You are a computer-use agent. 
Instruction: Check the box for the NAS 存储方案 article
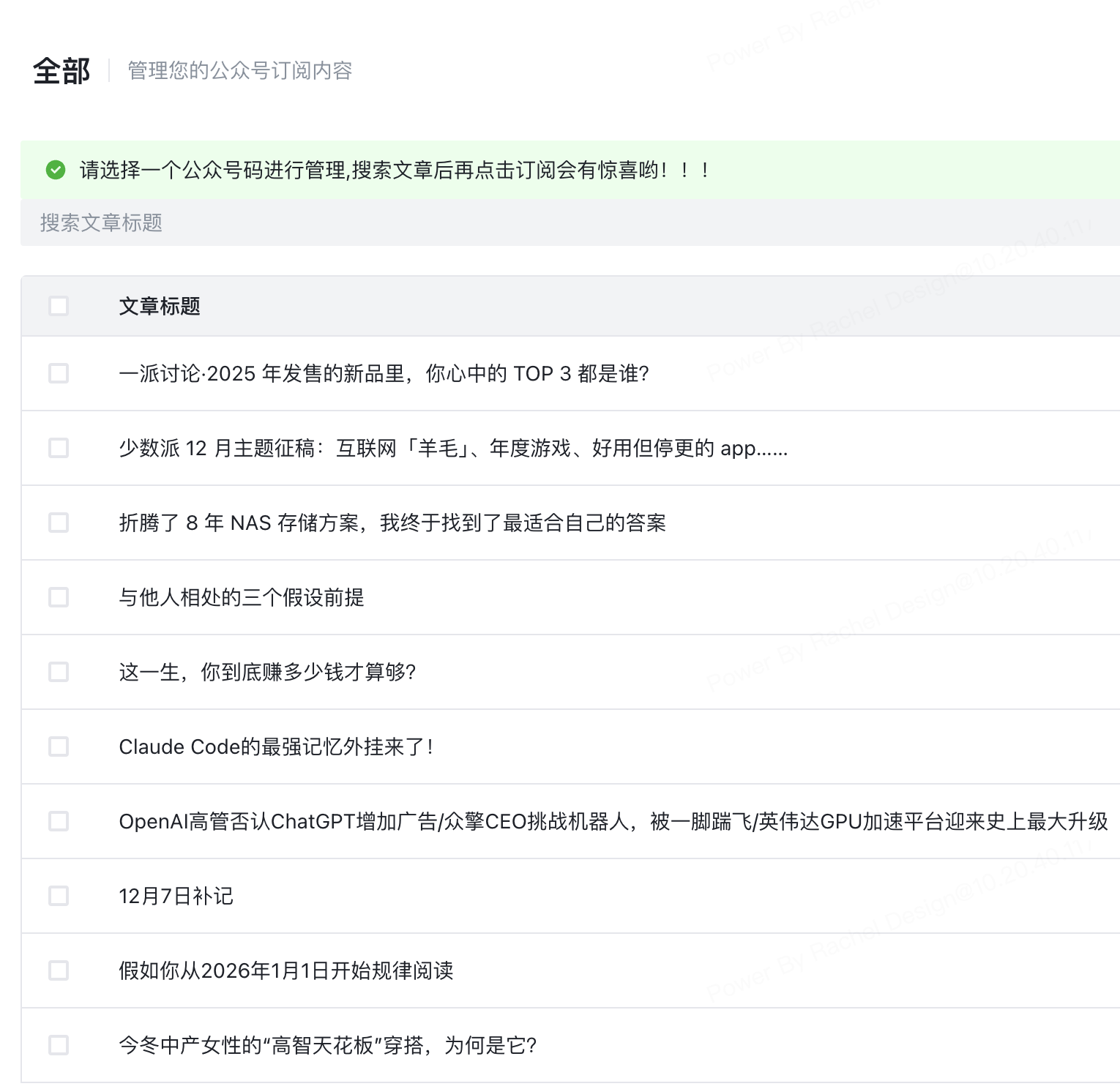click(59, 523)
